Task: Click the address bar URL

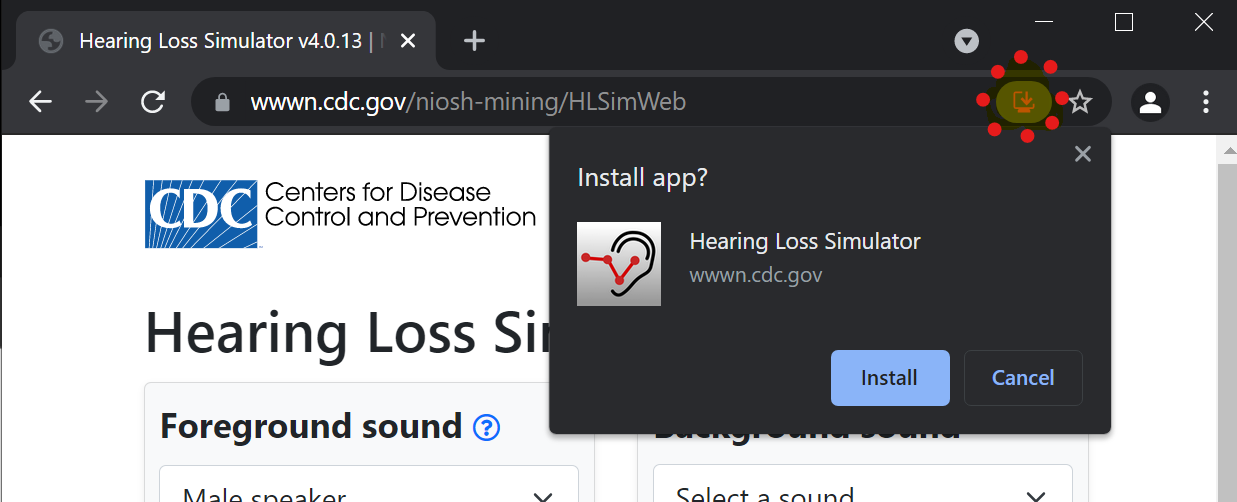Action: coord(468,102)
